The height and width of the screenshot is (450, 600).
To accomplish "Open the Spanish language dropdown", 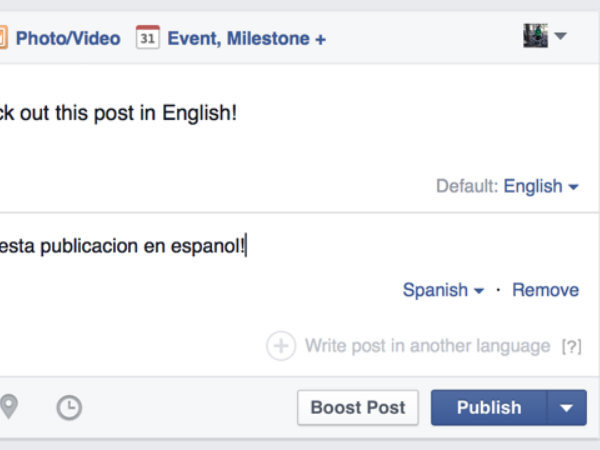I will (443, 290).
